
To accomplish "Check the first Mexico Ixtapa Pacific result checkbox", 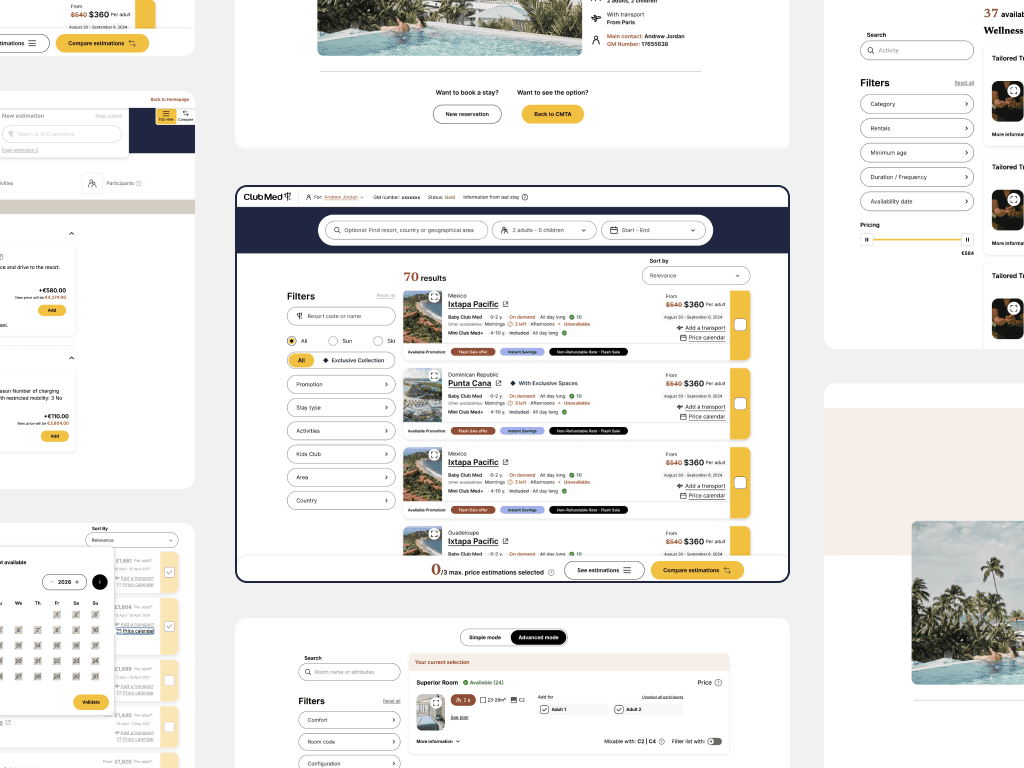I will [740, 325].
